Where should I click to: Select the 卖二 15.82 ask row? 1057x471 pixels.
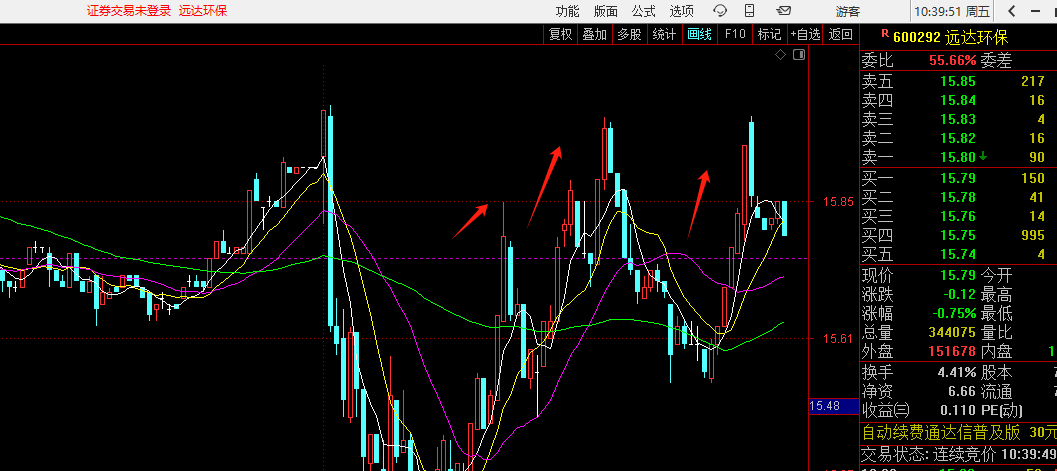click(x=959, y=138)
